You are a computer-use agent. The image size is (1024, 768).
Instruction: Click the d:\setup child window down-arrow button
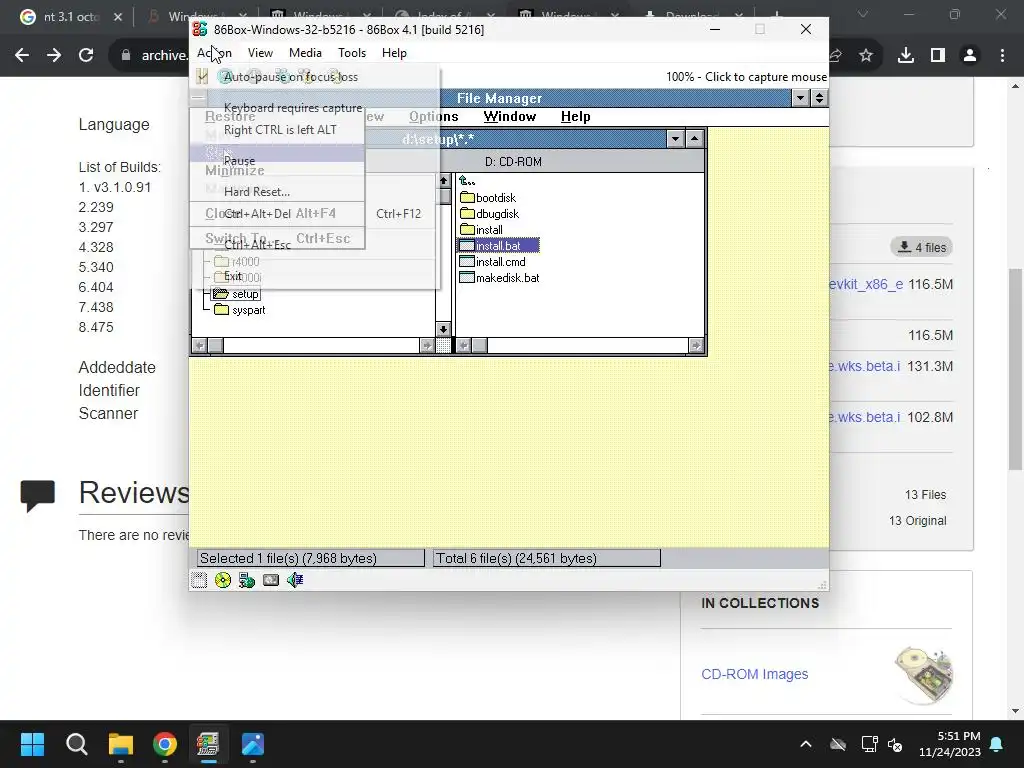pyautogui.click(x=675, y=138)
